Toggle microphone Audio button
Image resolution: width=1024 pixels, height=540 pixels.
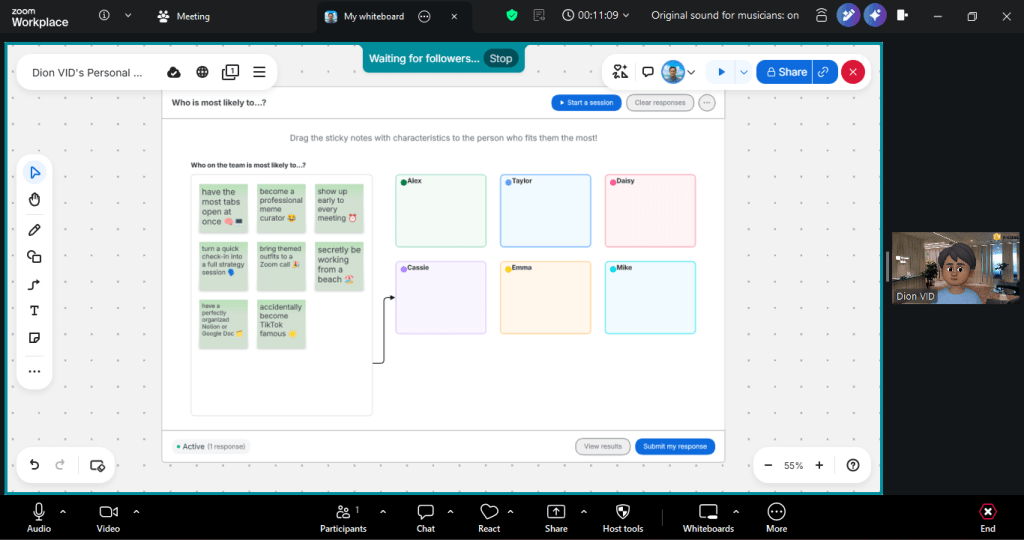pyautogui.click(x=39, y=518)
